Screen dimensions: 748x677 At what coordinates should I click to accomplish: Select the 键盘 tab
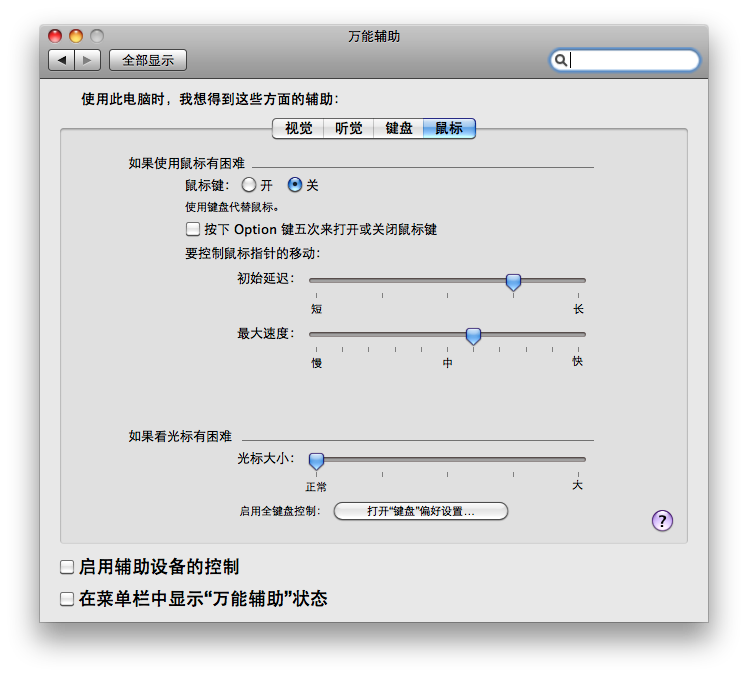pyautogui.click(x=399, y=128)
